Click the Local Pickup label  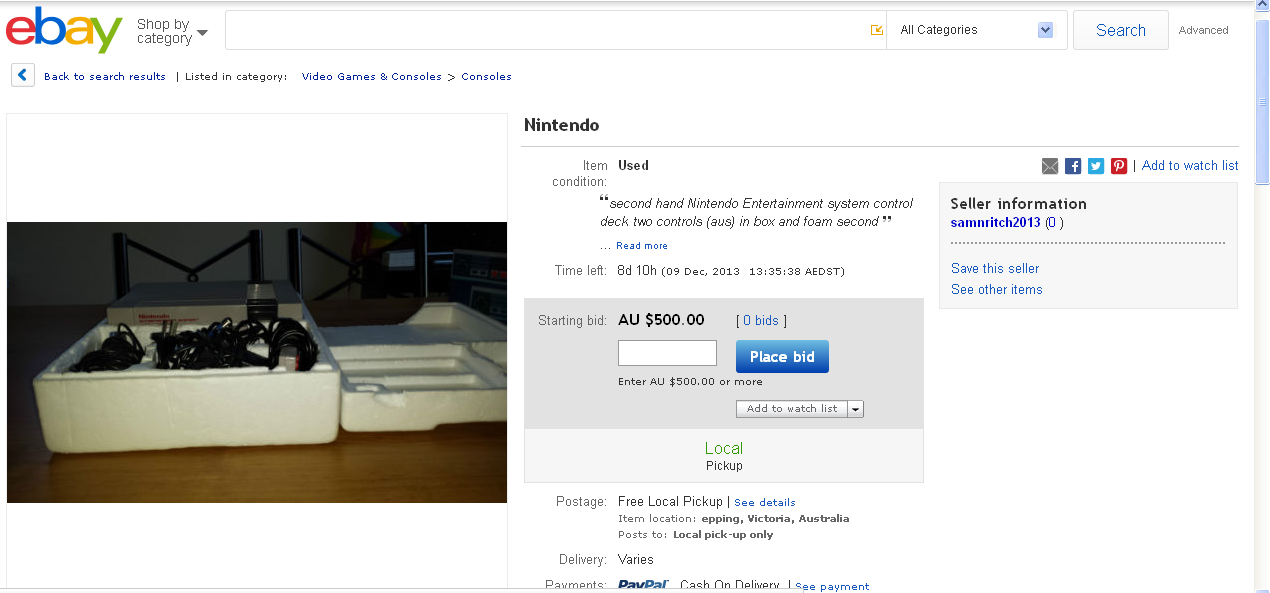[x=724, y=456]
